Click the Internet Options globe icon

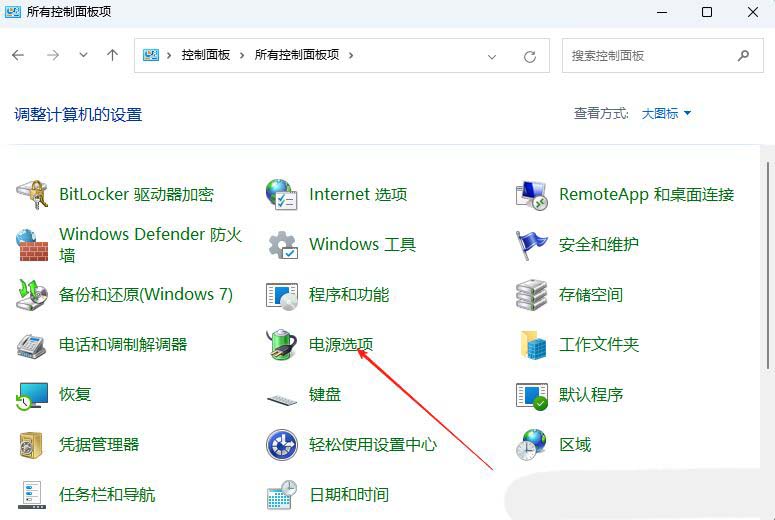(282, 194)
